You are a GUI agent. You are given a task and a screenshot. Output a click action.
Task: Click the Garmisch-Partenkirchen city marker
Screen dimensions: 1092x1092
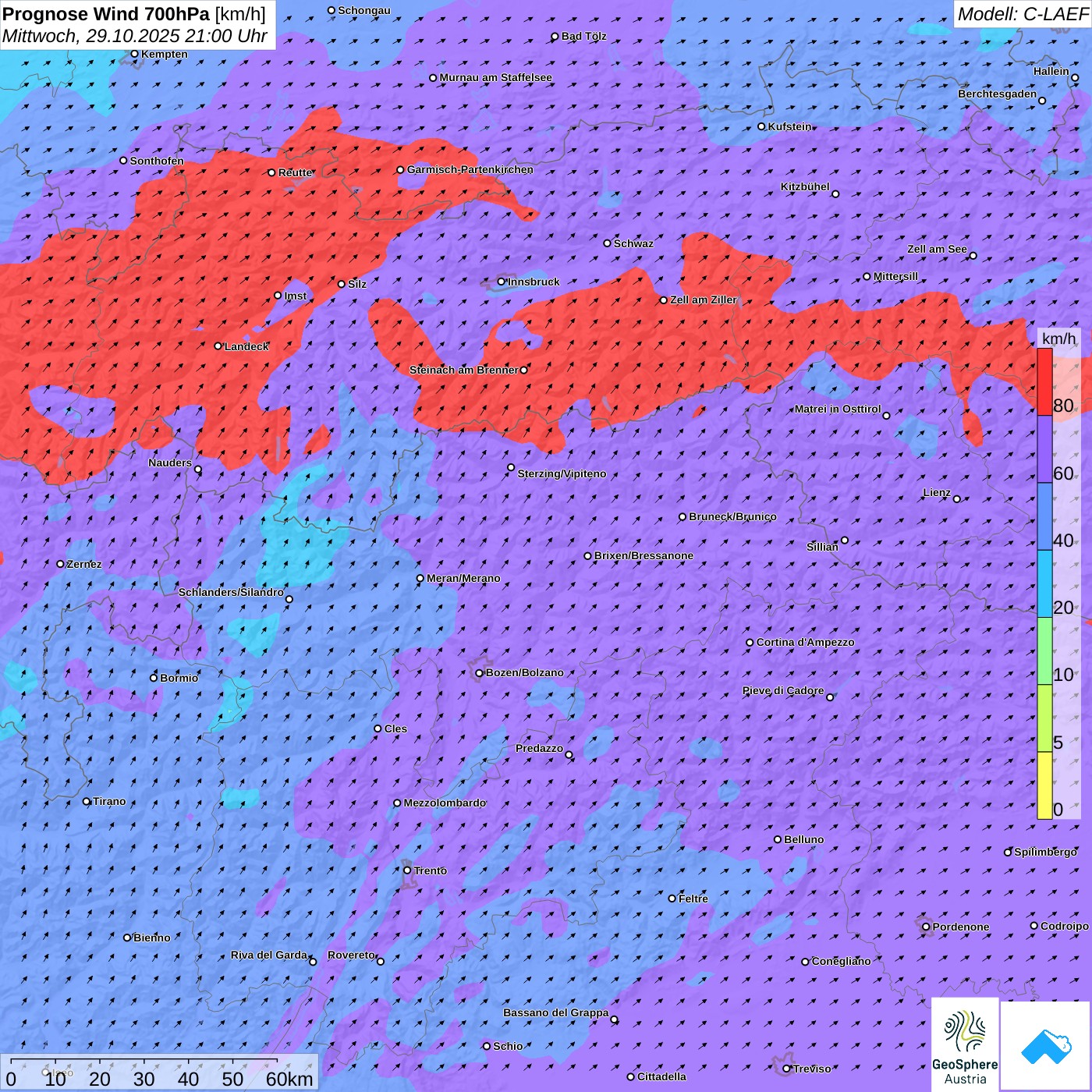[x=401, y=170]
